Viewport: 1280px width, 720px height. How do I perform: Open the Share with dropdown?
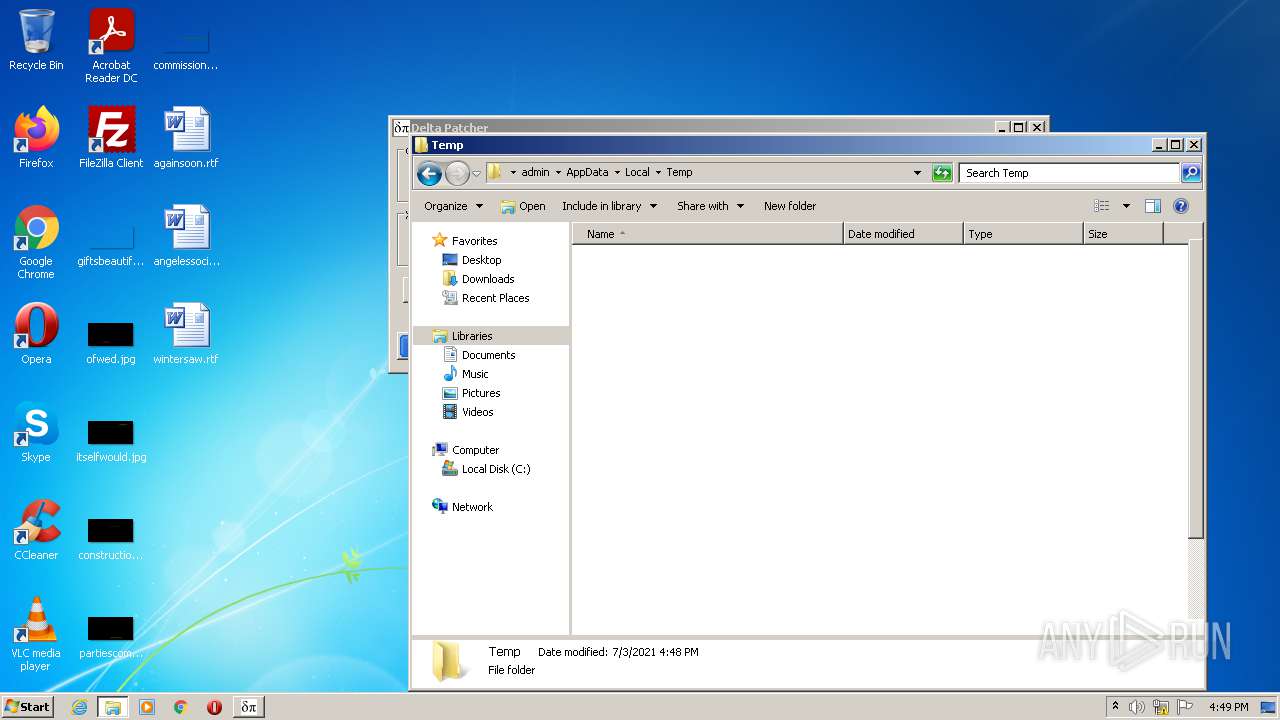point(710,206)
